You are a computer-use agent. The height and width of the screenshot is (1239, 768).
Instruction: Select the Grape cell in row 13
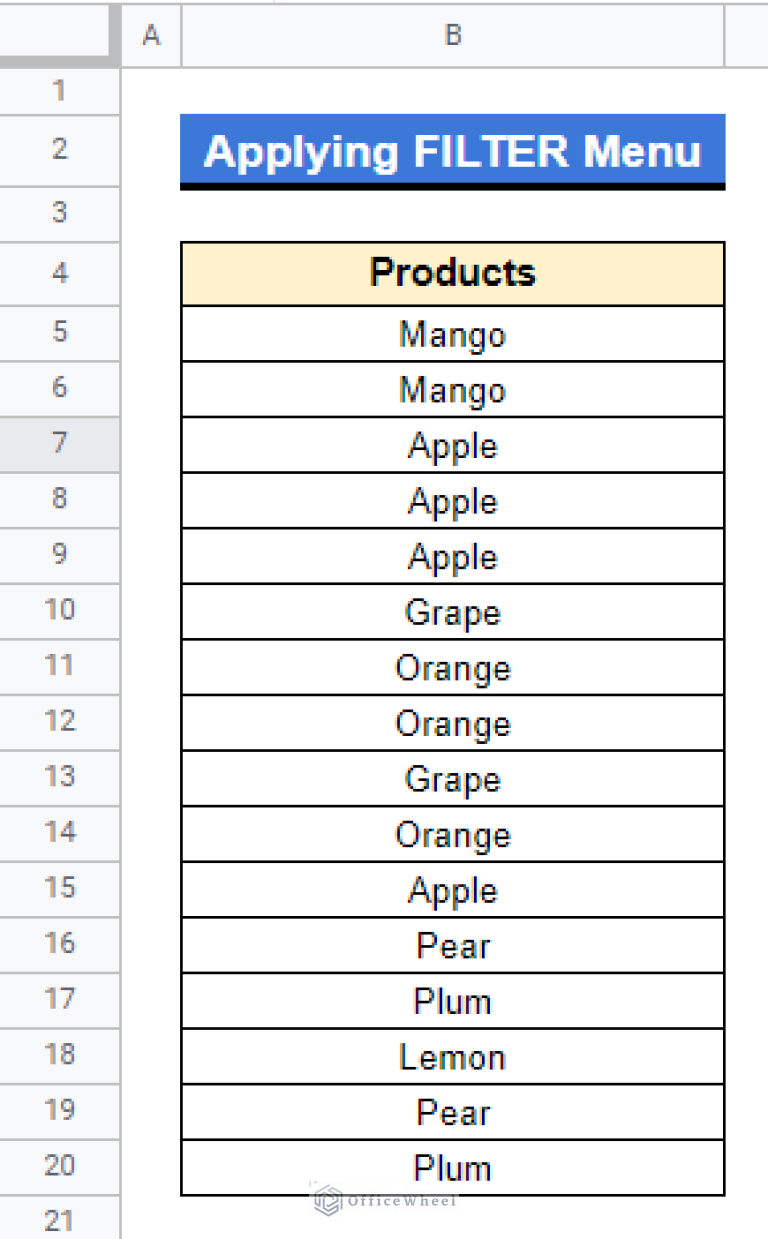click(x=452, y=779)
